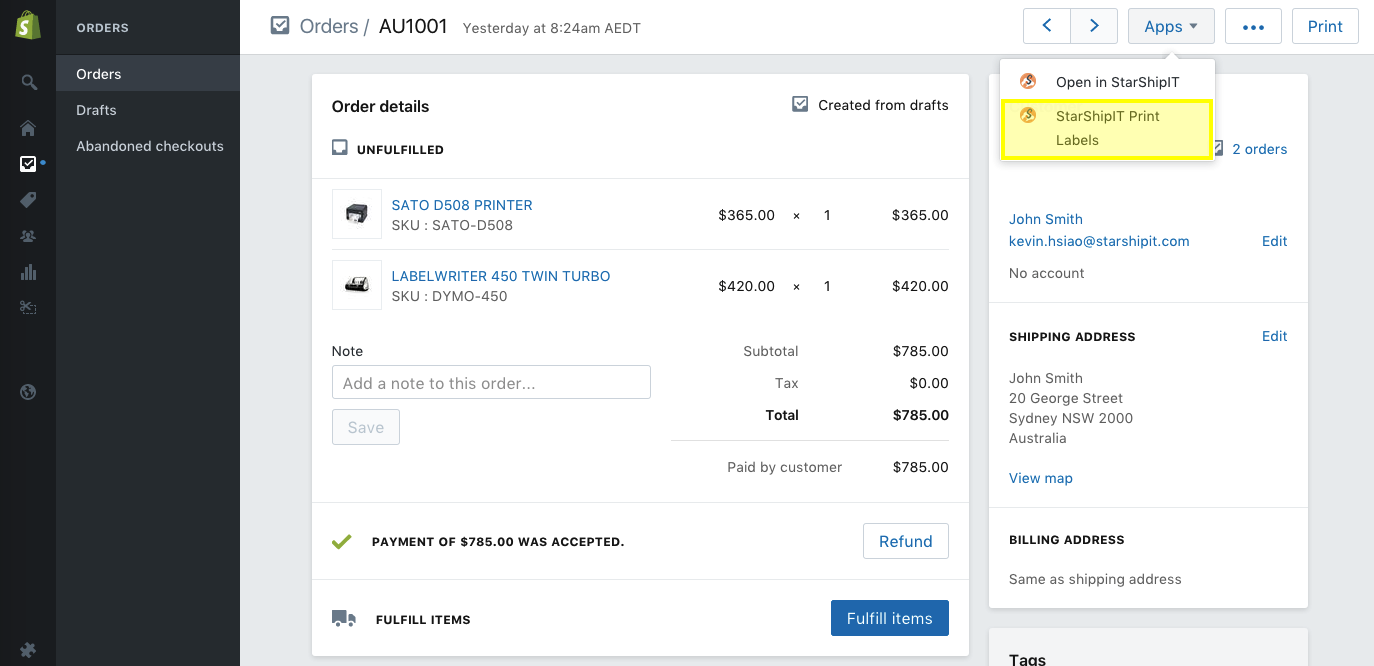Open the more actions ellipsis menu

click(1253, 26)
